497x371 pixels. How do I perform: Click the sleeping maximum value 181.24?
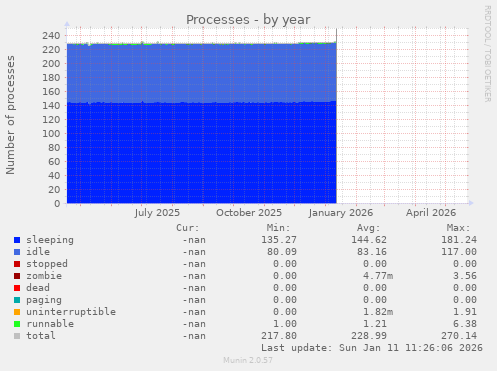coord(459,240)
